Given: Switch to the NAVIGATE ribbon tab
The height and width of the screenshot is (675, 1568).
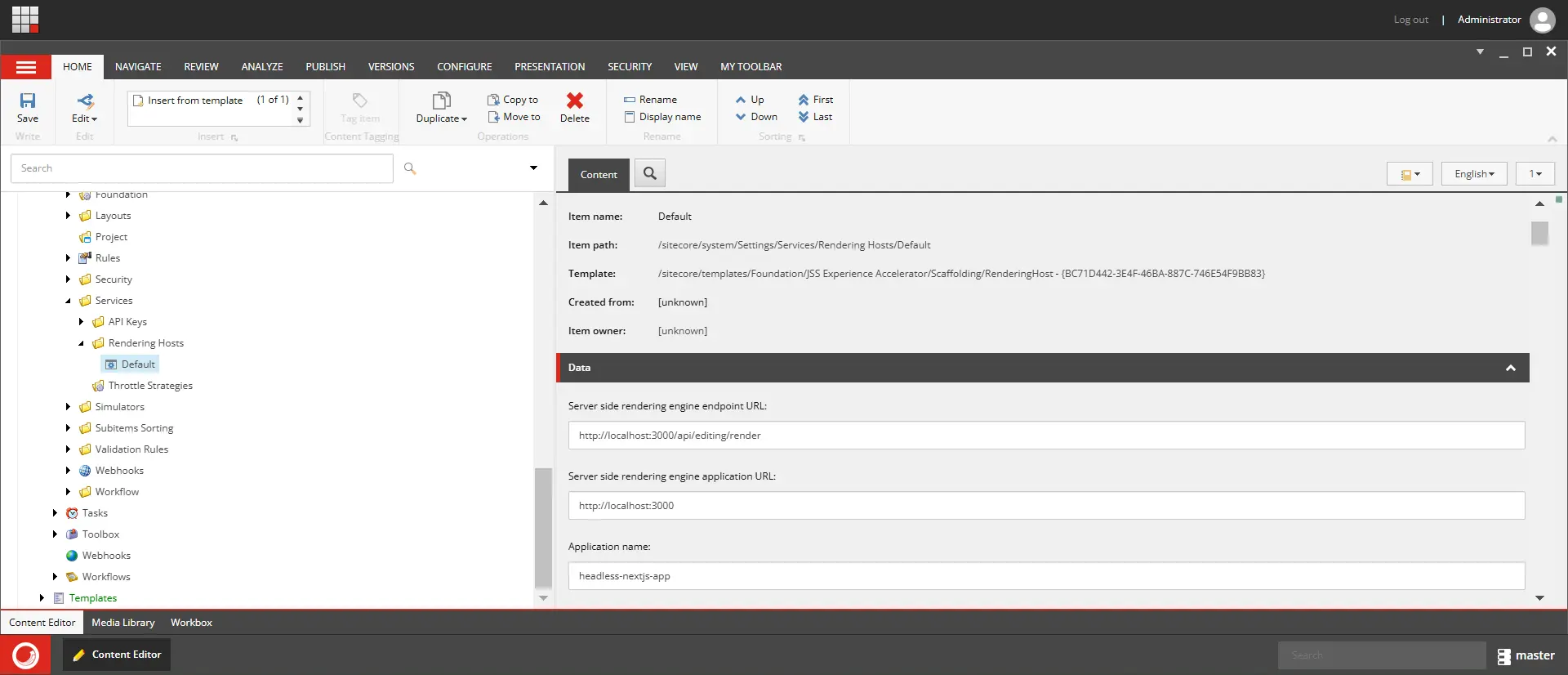Looking at the screenshot, I should (x=138, y=67).
